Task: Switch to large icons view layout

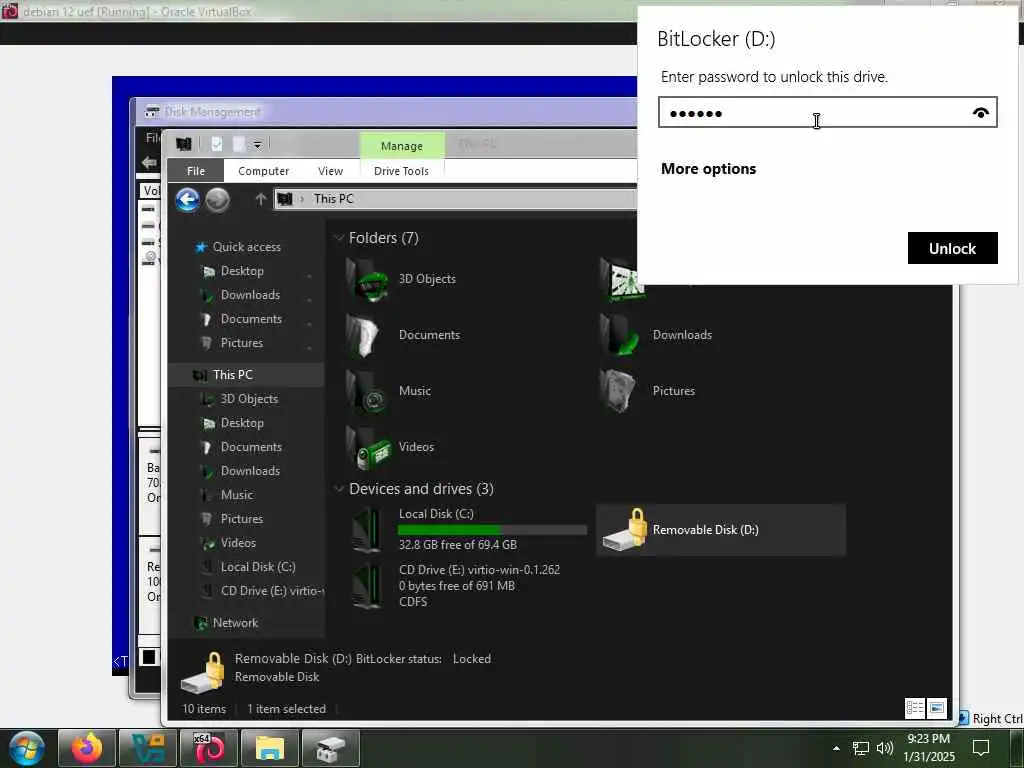Action: click(936, 707)
